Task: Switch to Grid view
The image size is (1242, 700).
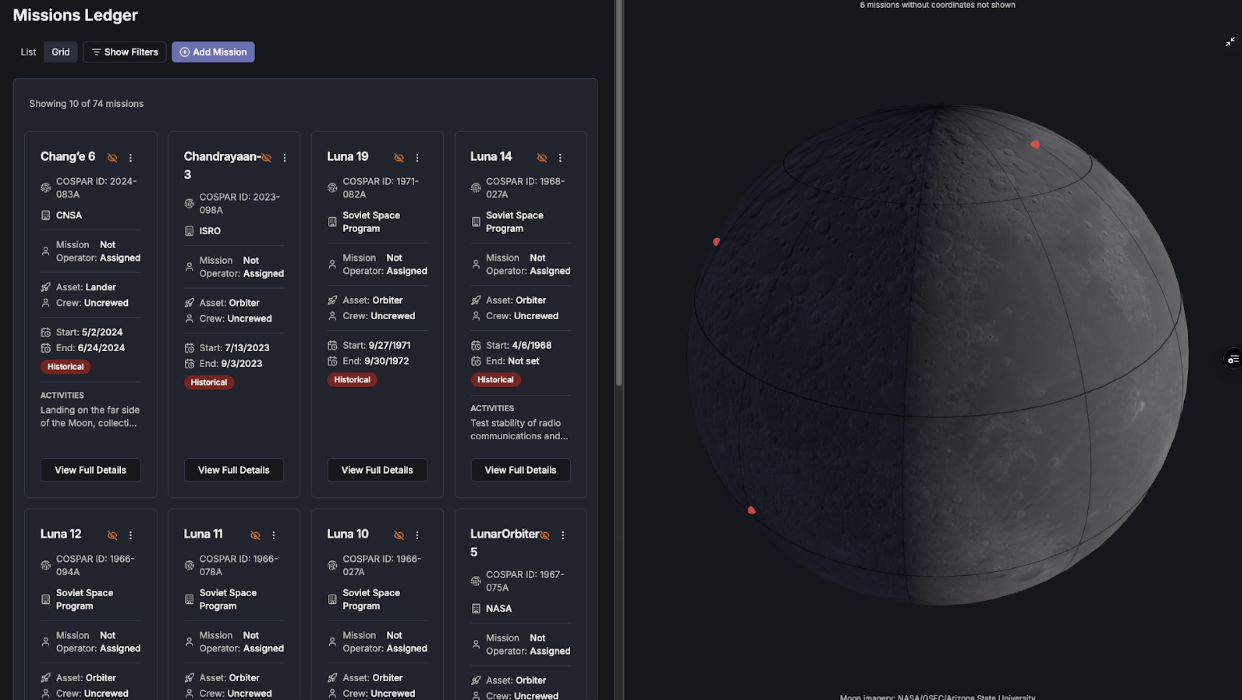Action: pyautogui.click(x=61, y=52)
